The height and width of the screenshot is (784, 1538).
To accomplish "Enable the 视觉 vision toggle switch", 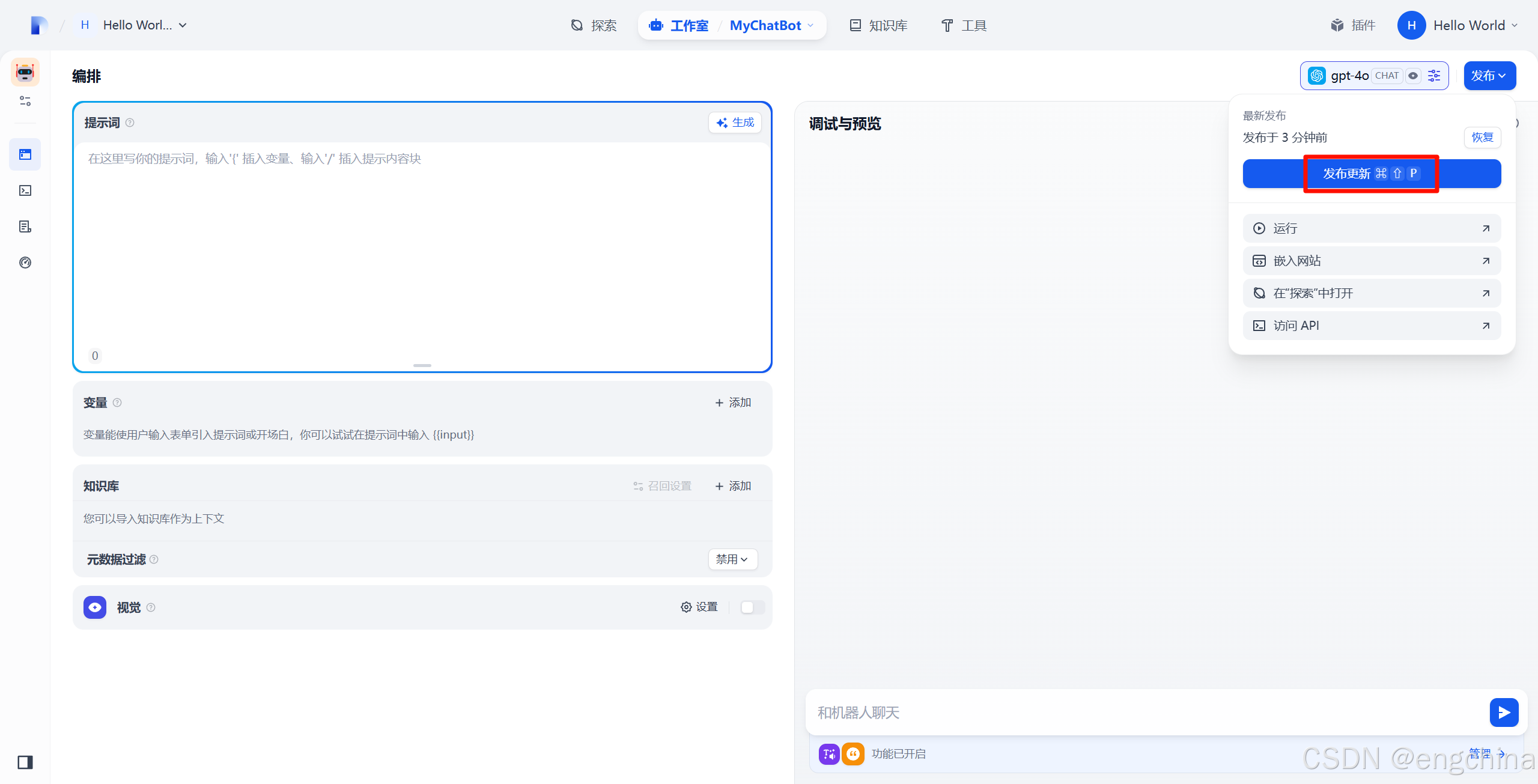I will click(752, 607).
